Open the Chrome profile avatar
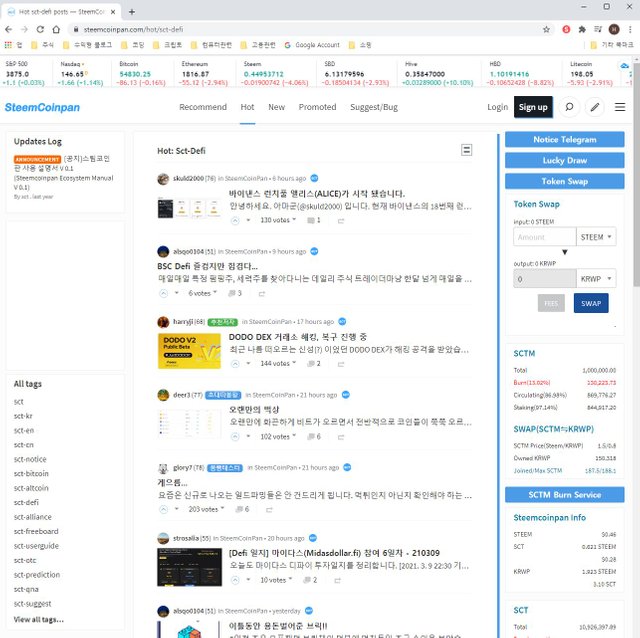 pos(614,29)
